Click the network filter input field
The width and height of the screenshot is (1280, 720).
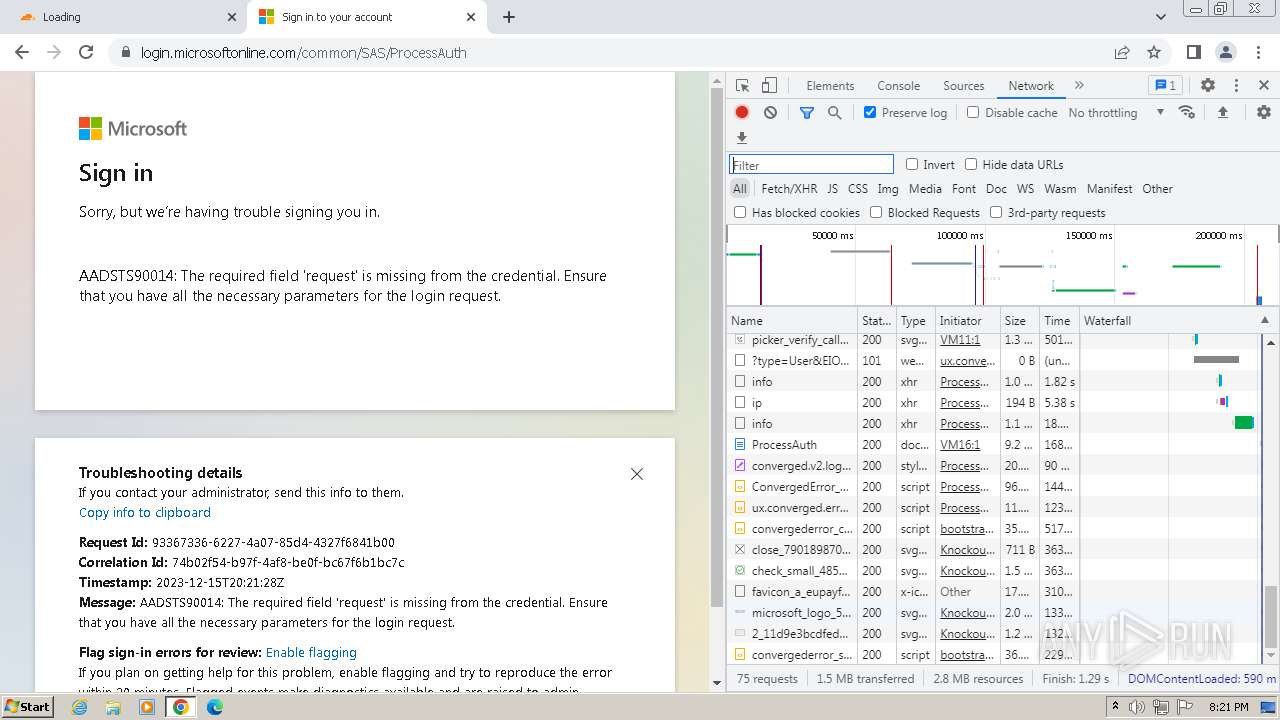pos(811,165)
